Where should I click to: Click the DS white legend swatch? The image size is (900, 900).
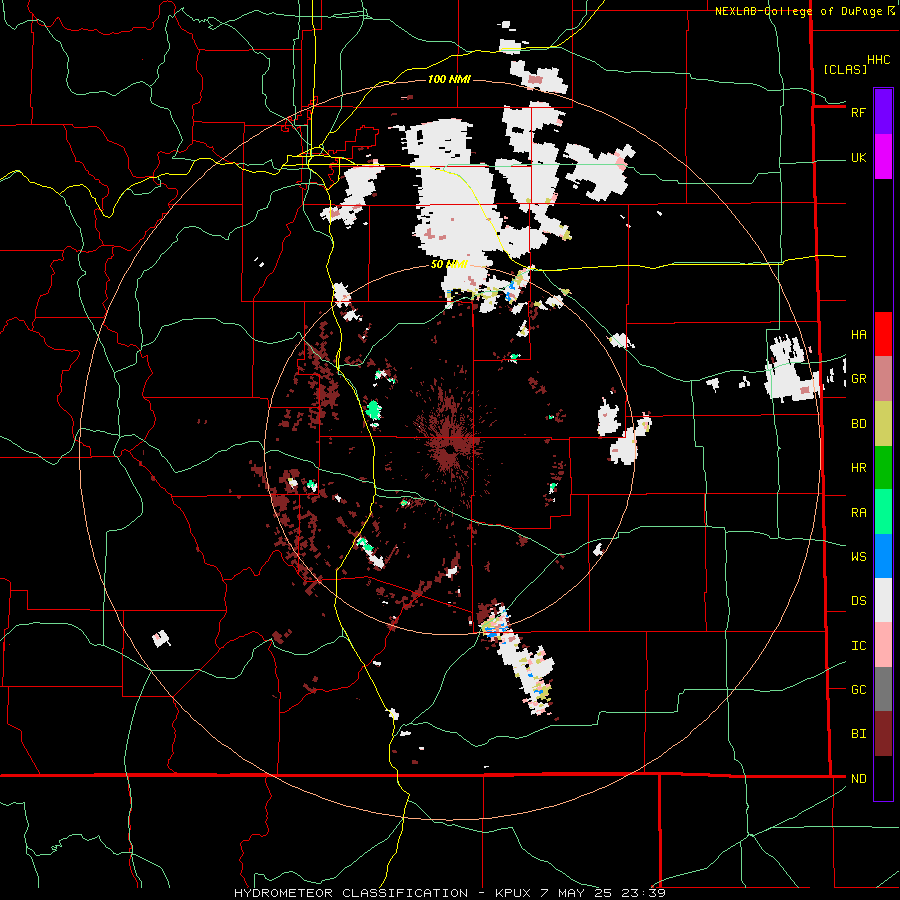(x=883, y=600)
